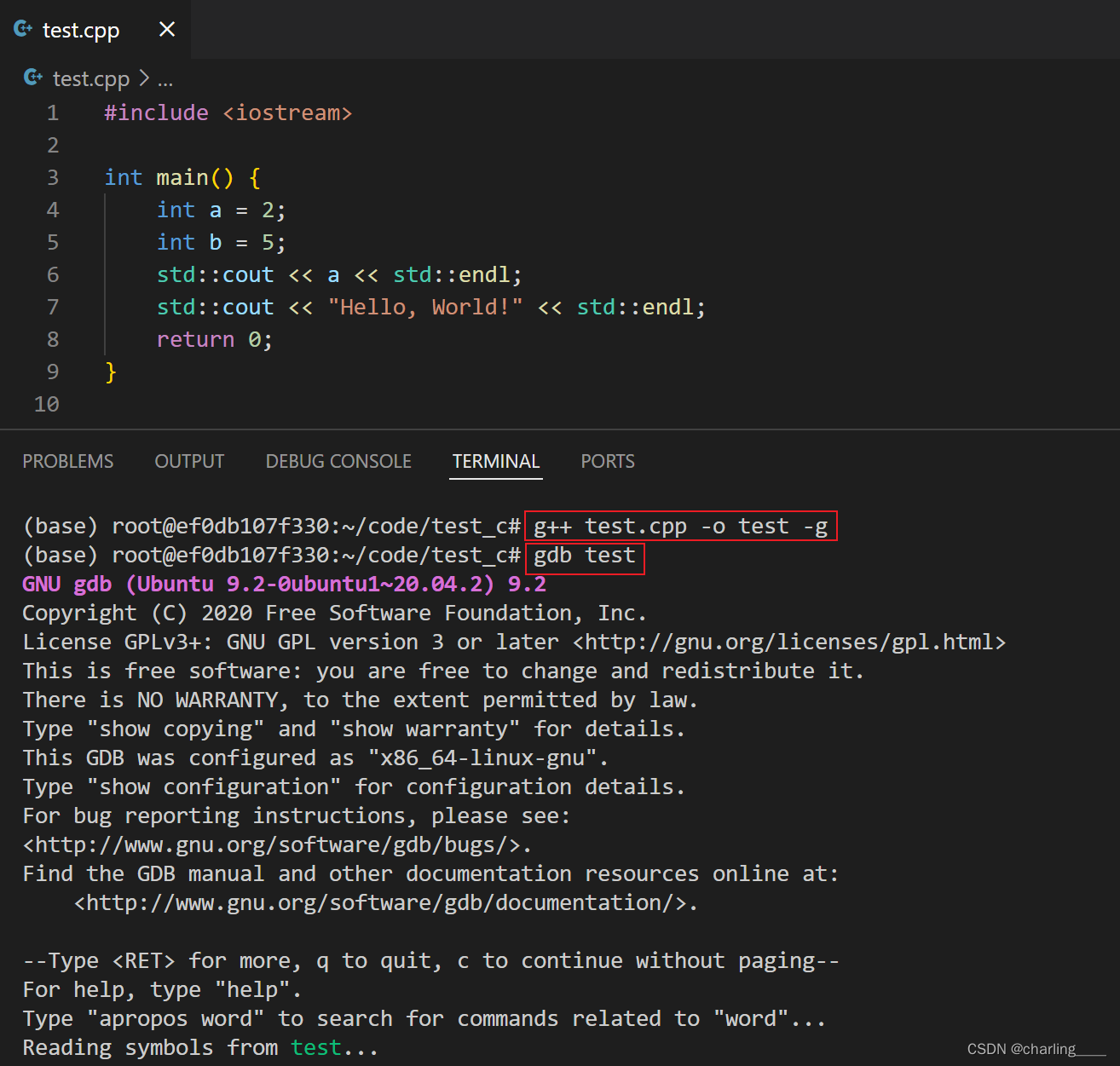Click the 'For help, type "help".' line

coord(162,989)
